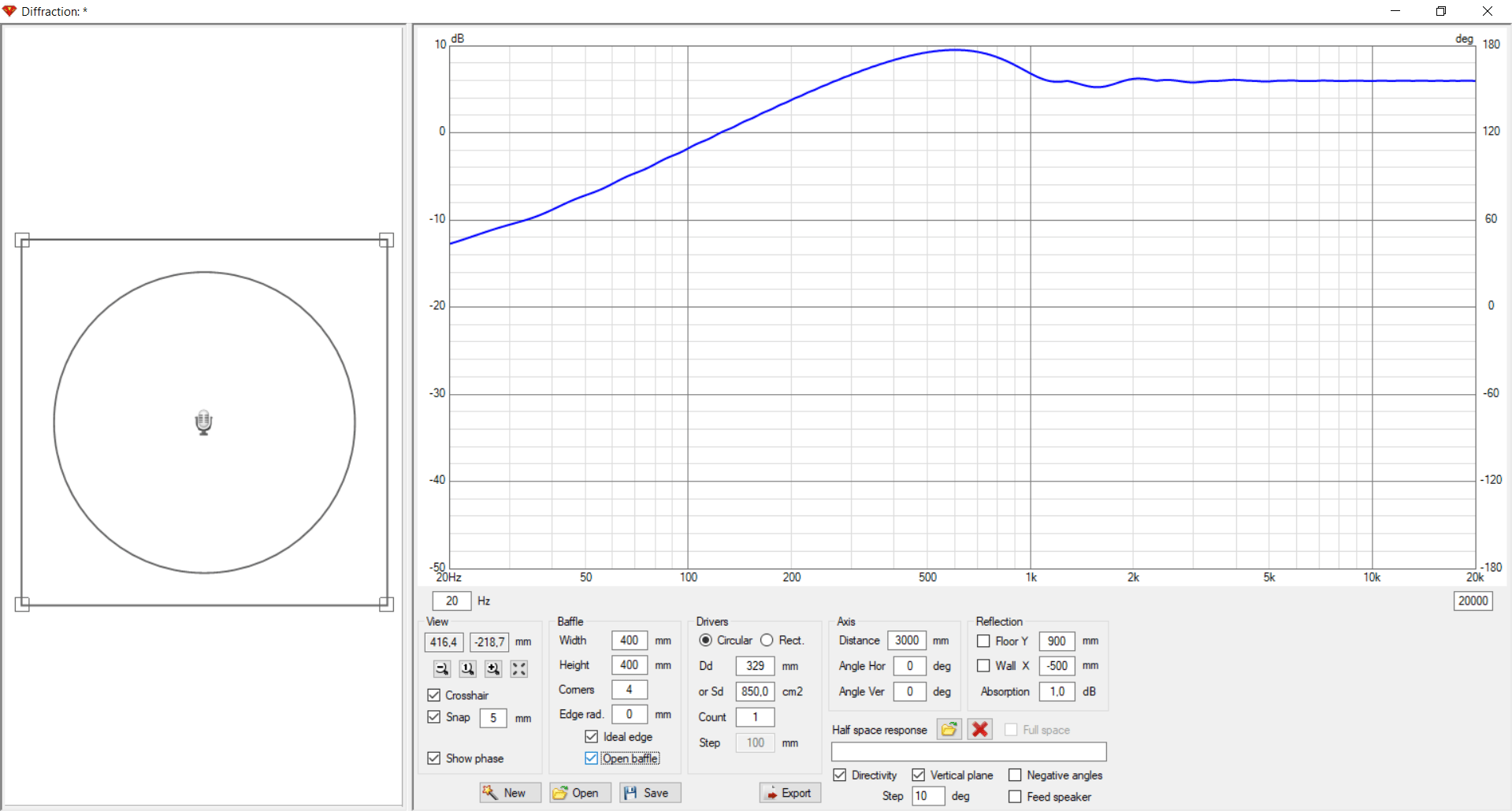Image resolution: width=1512 pixels, height=811 pixels.
Task: Enable Negative angles
Action: click(1015, 776)
